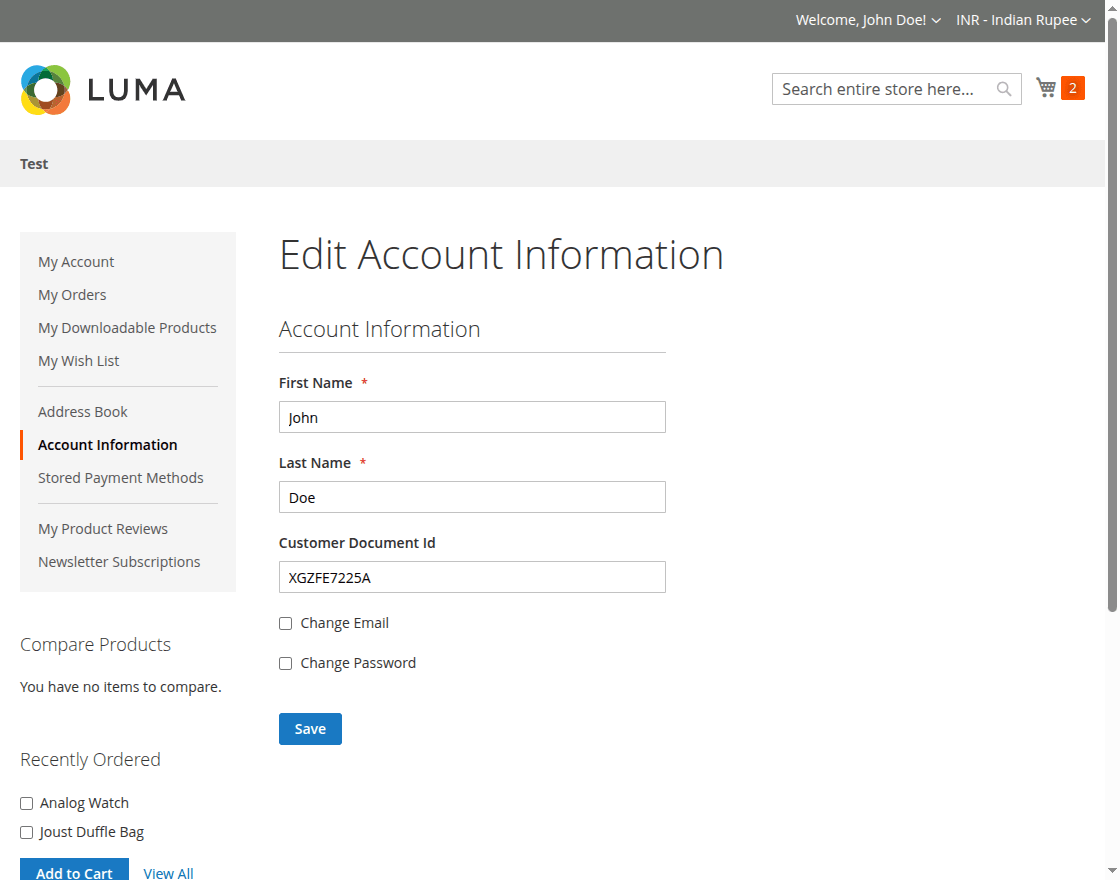The width and height of the screenshot is (1120, 880).
Task: Focus the Customer Document Id field
Action: tap(472, 577)
